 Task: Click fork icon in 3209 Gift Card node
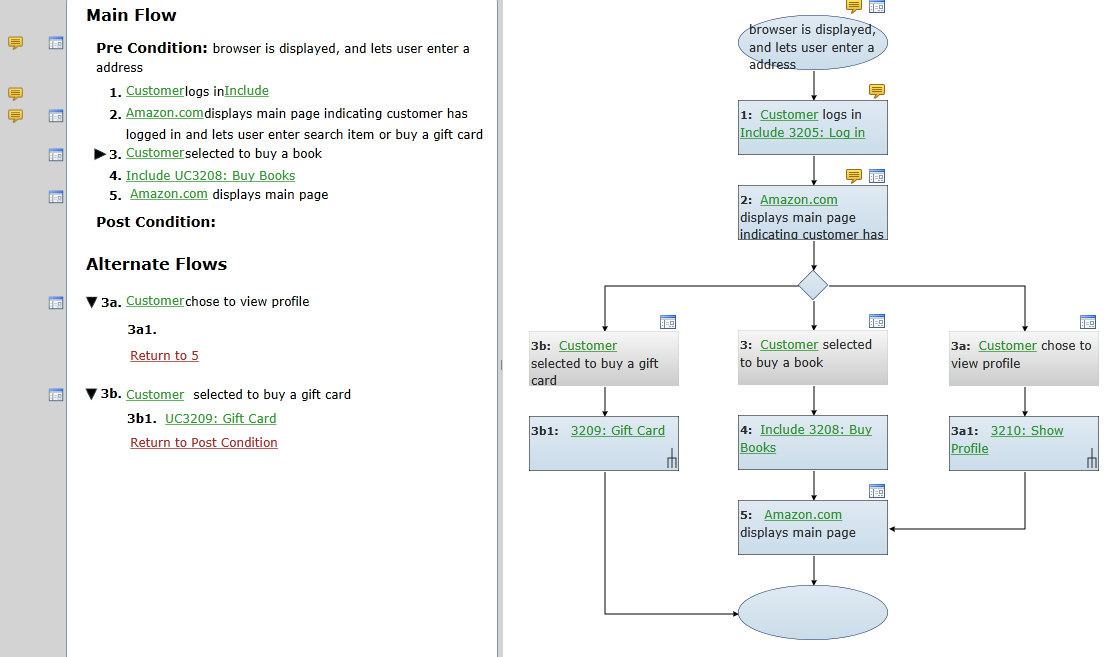pos(672,461)
